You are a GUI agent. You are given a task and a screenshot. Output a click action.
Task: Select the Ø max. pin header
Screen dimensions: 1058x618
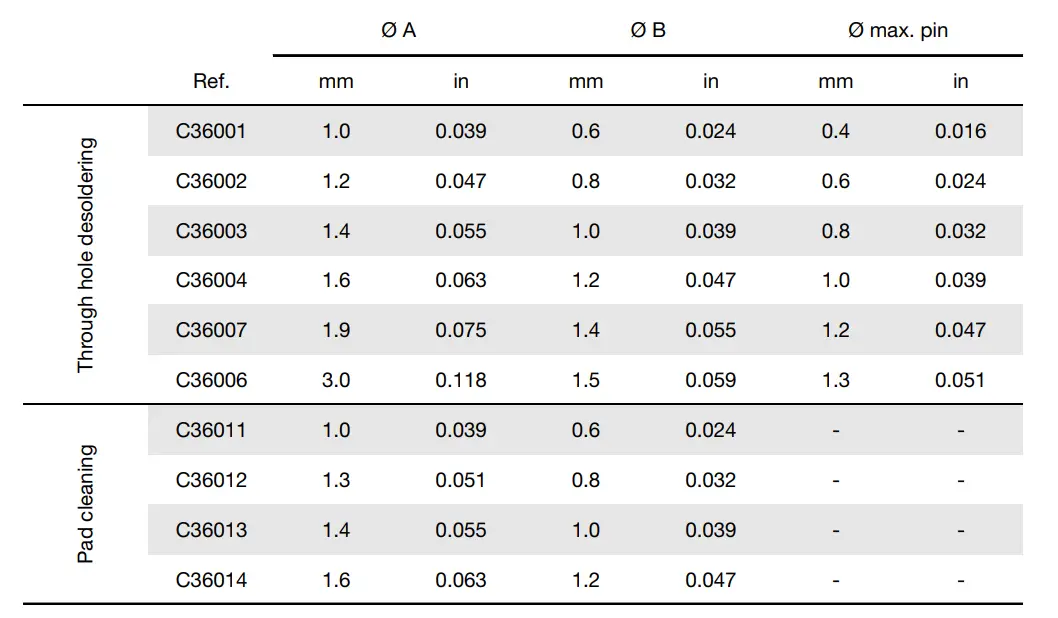click(x=897, y=30)
